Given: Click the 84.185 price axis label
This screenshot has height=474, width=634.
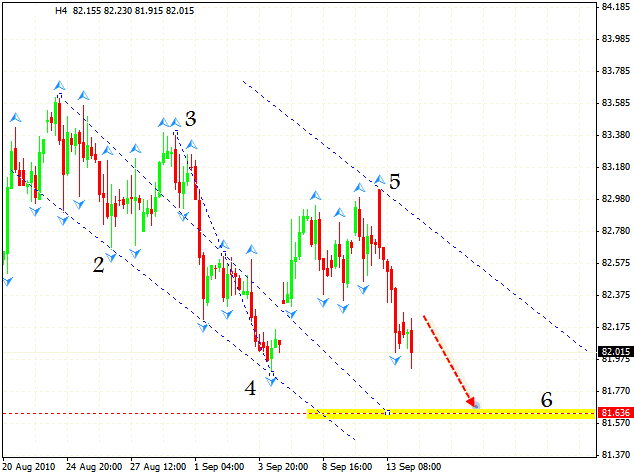Looking at the screenshot, I should [616, 7].
